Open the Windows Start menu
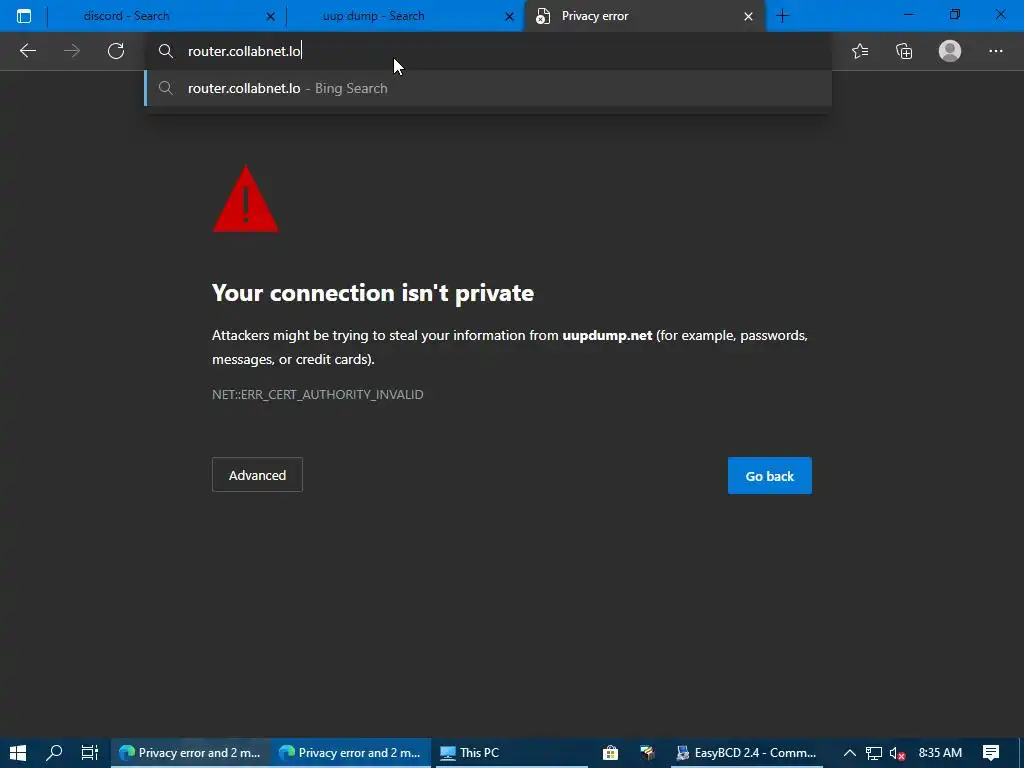The height and width of the screenshot is (768, 1024). click(18, 752)
